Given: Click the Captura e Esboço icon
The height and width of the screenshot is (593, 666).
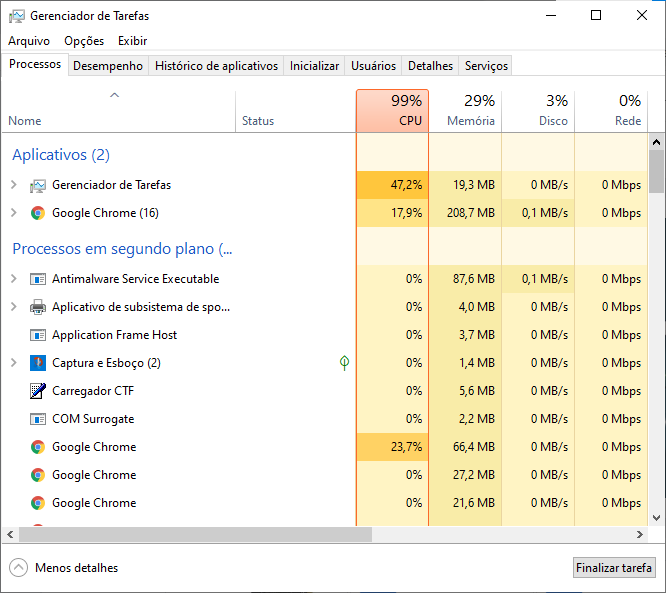Looking at the screenshot, I should tap(38, 363).
